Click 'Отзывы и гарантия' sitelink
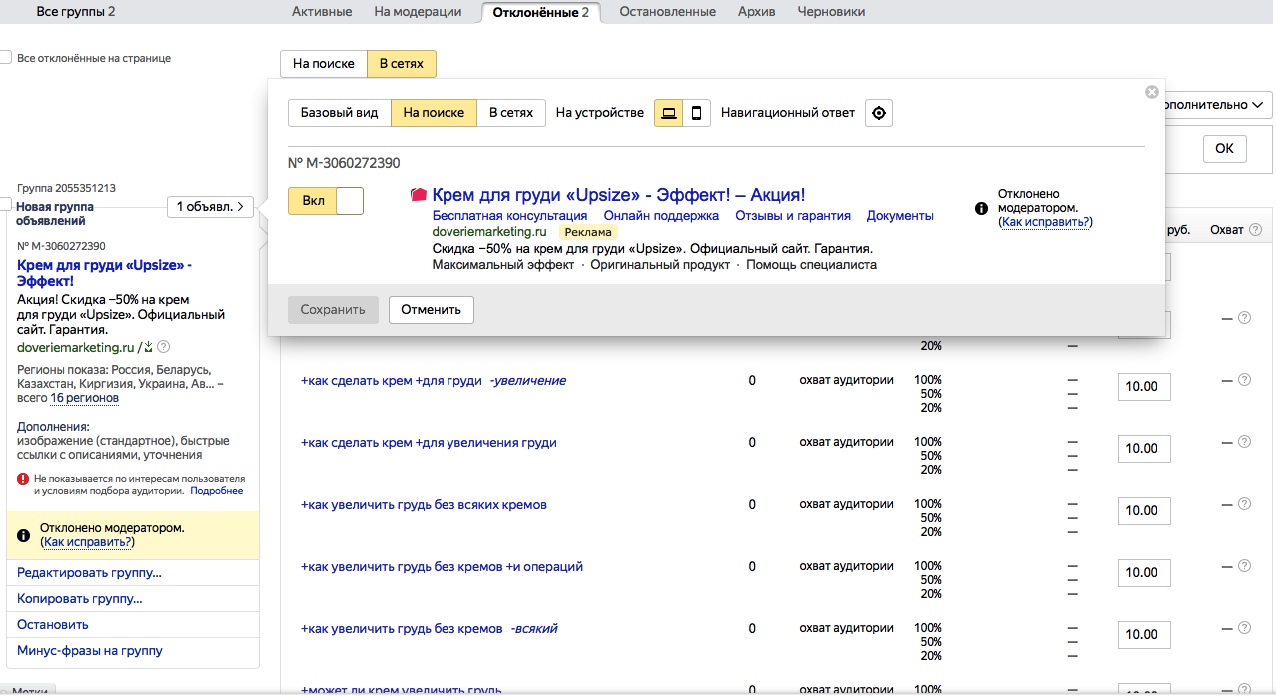Image resolution: width=1276 pixels, height=696 pixels. pos(793,215)
